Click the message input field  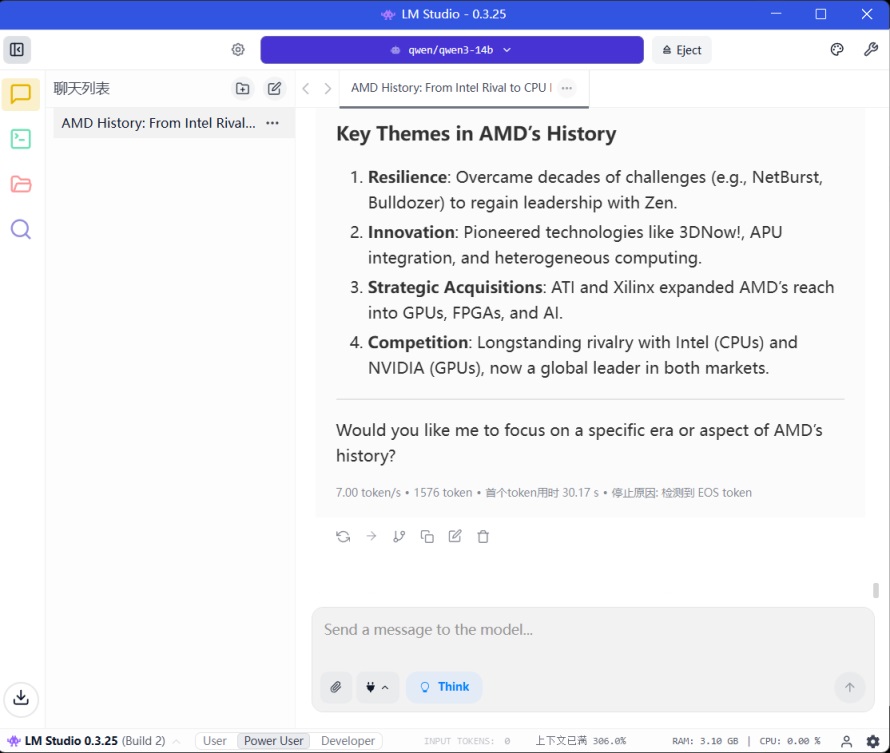click(592, 630)
